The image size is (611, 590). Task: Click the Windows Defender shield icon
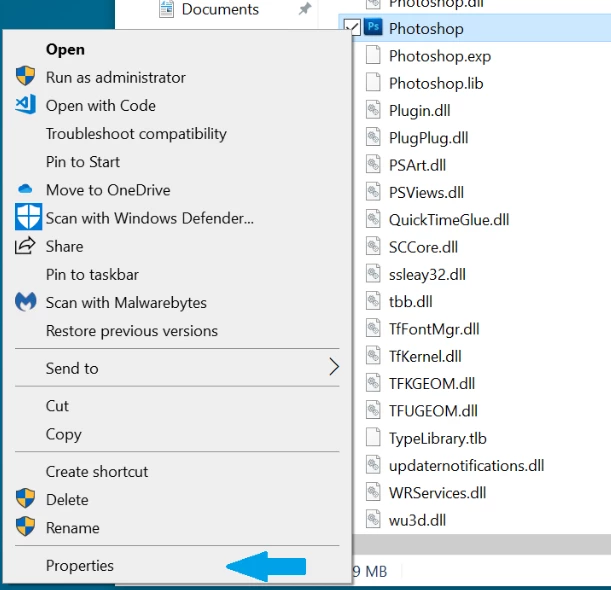pos(28,217)
